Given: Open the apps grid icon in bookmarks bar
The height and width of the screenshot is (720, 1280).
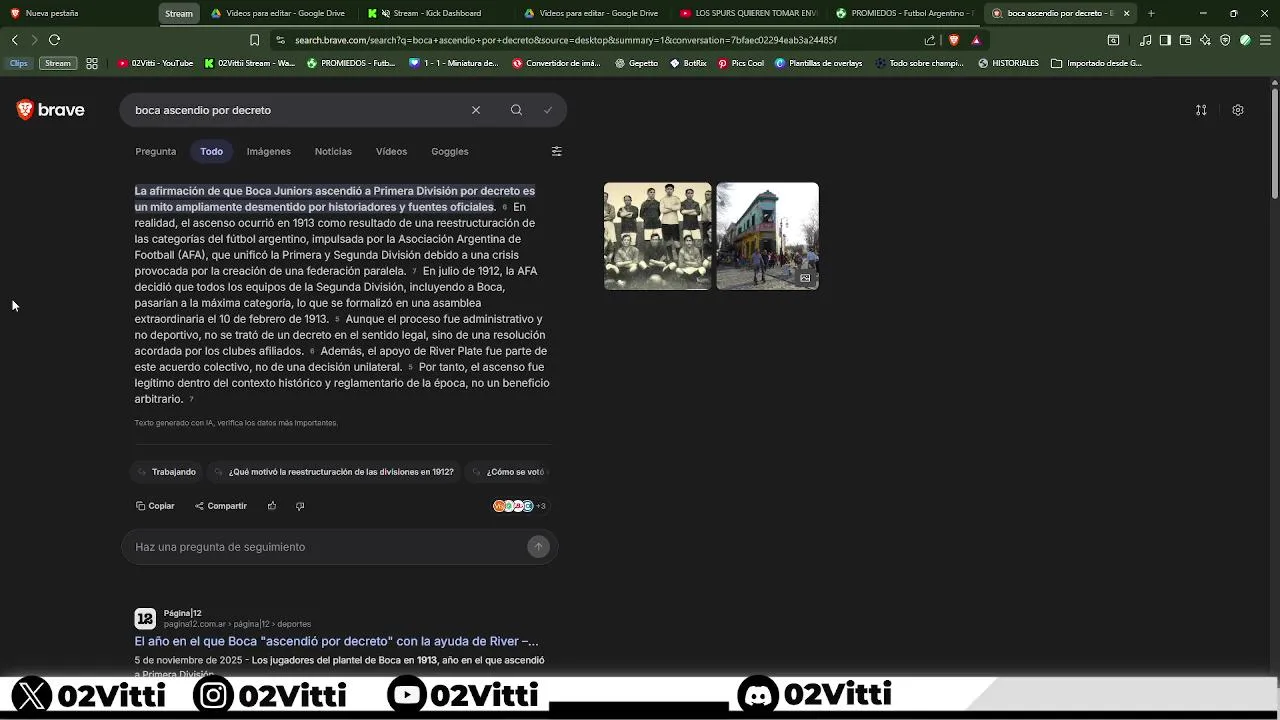Looking at the screenshot, I should (x=92, y=63).
